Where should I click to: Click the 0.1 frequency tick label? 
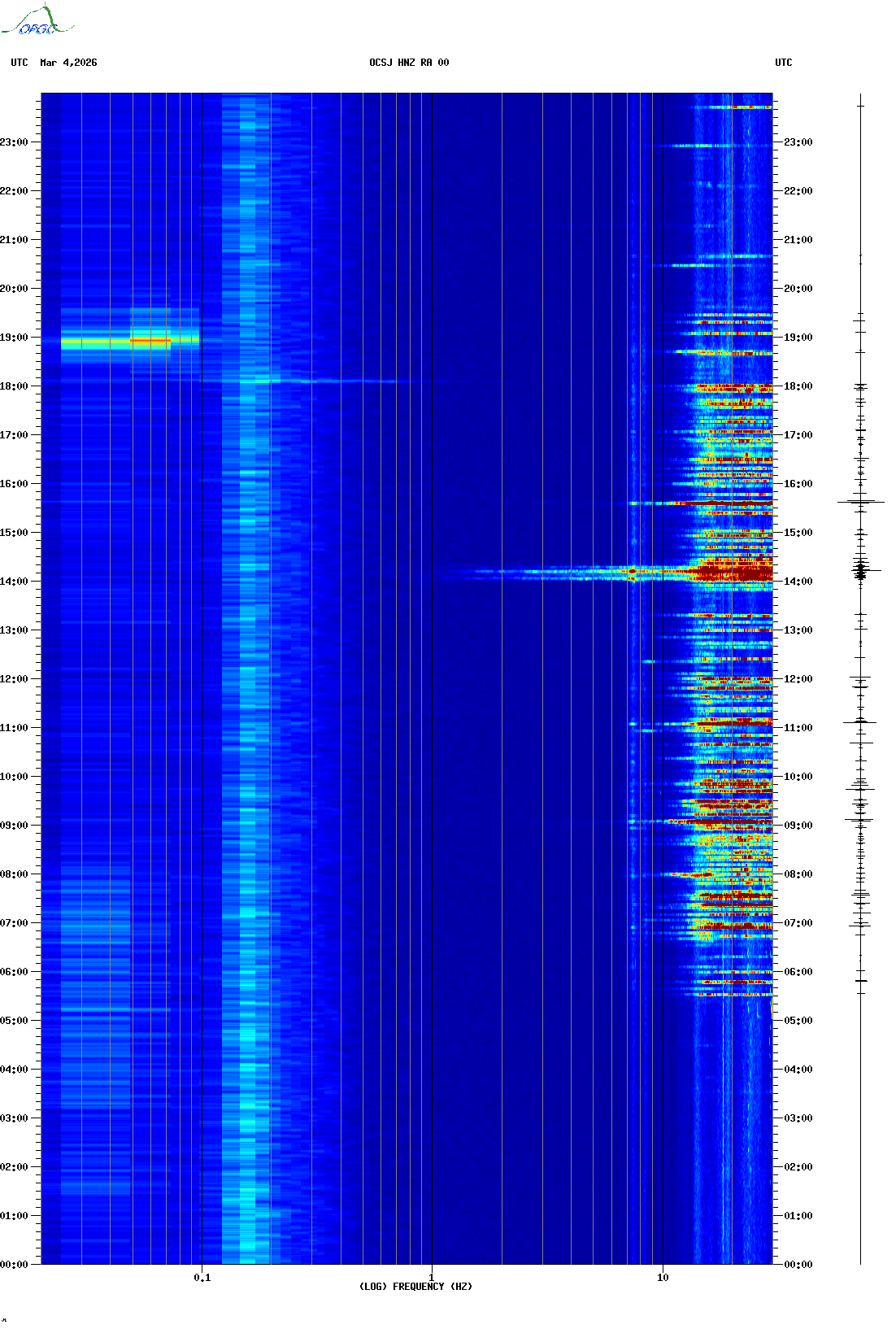pos(202,1278)
